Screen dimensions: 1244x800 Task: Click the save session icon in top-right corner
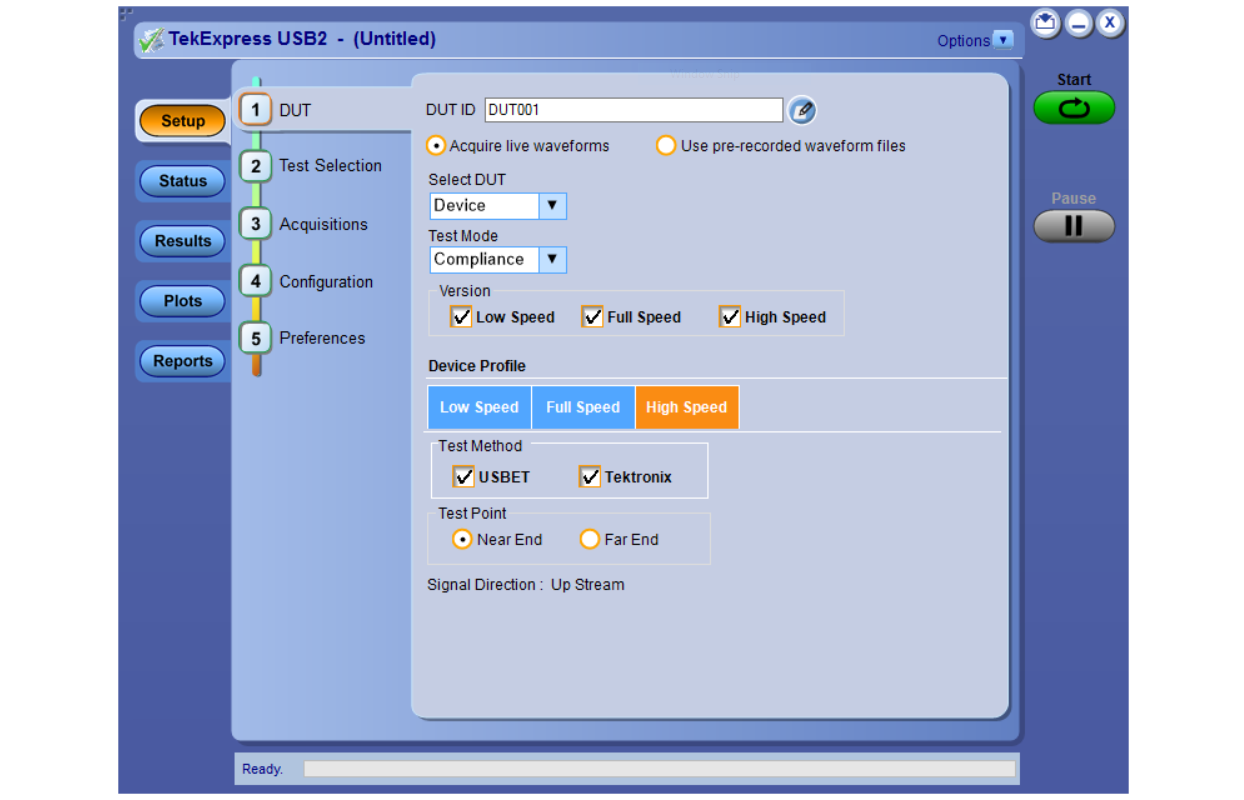coord(1045,24)
